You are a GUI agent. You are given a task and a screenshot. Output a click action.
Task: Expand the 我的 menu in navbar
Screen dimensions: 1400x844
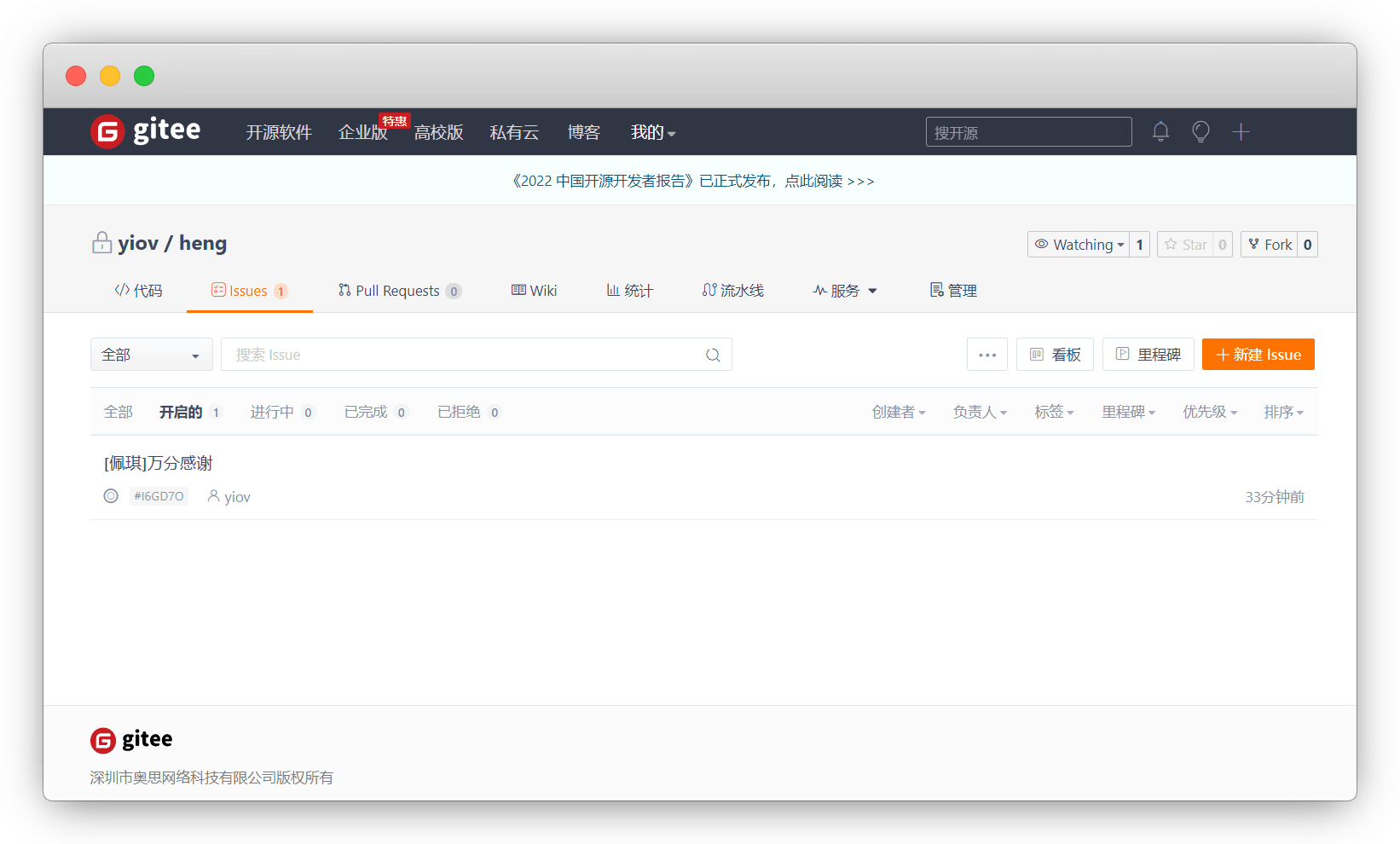tap(652, 132)
